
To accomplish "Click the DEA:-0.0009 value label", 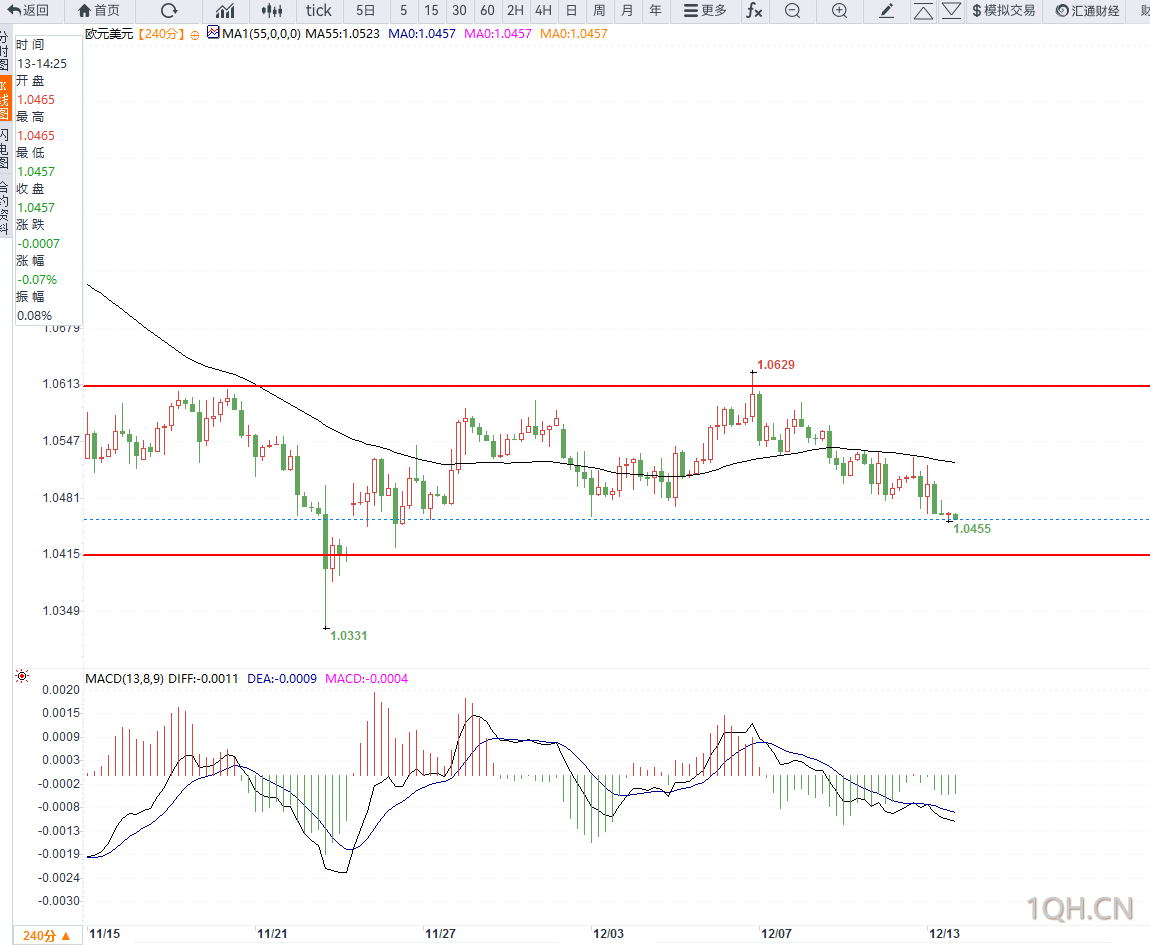I will coord(282,679).
